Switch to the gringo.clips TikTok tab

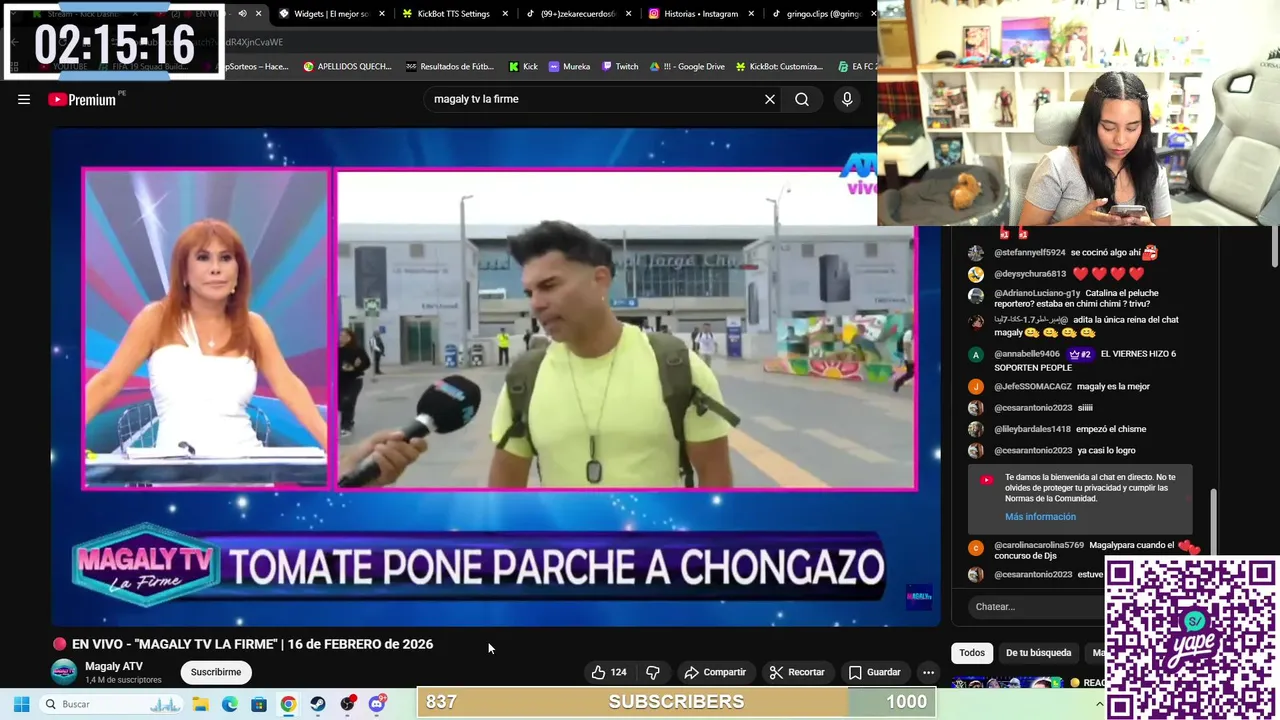[820, 14]
